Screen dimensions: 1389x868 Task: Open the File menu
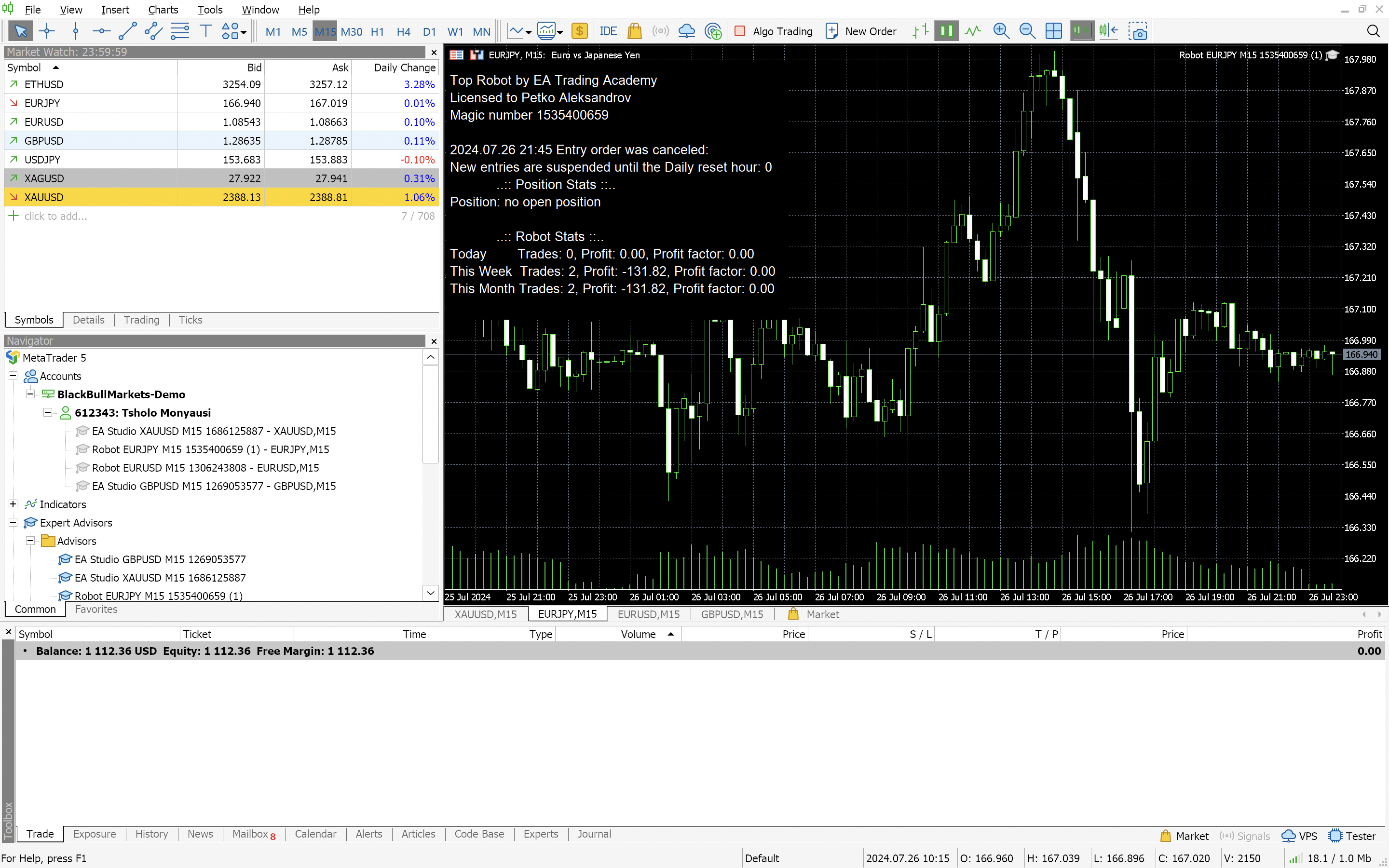33,9
